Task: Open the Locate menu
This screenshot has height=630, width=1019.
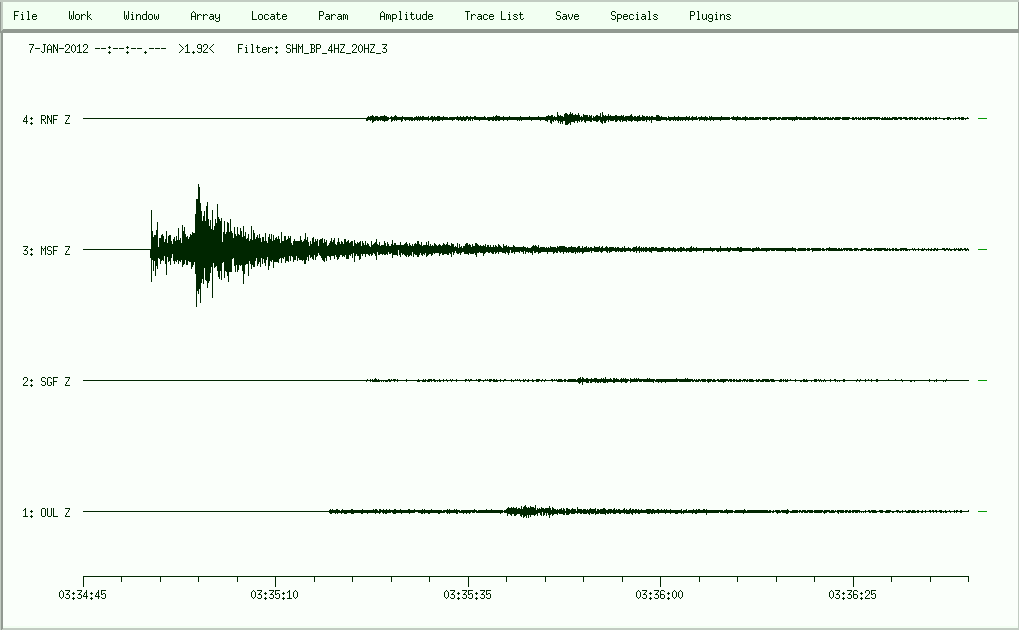Action: (x=269, y=16)
